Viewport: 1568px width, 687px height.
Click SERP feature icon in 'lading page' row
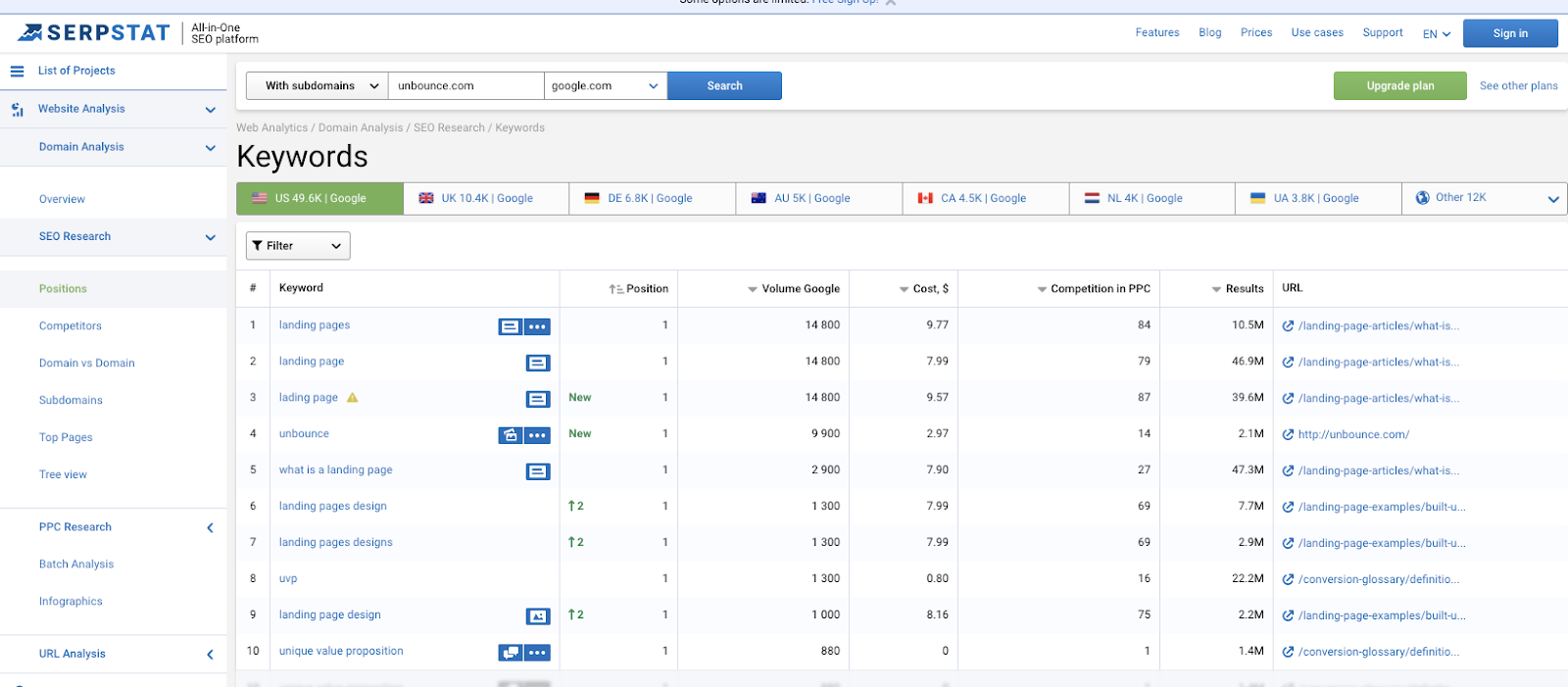(538, 399)
